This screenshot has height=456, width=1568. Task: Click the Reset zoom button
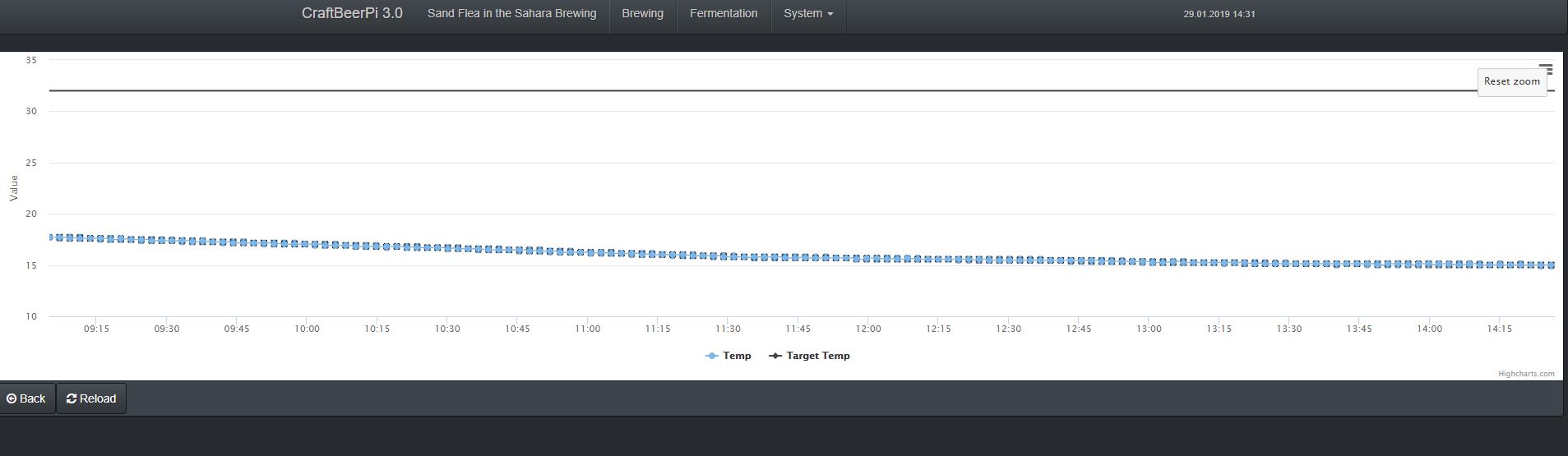1511,82
